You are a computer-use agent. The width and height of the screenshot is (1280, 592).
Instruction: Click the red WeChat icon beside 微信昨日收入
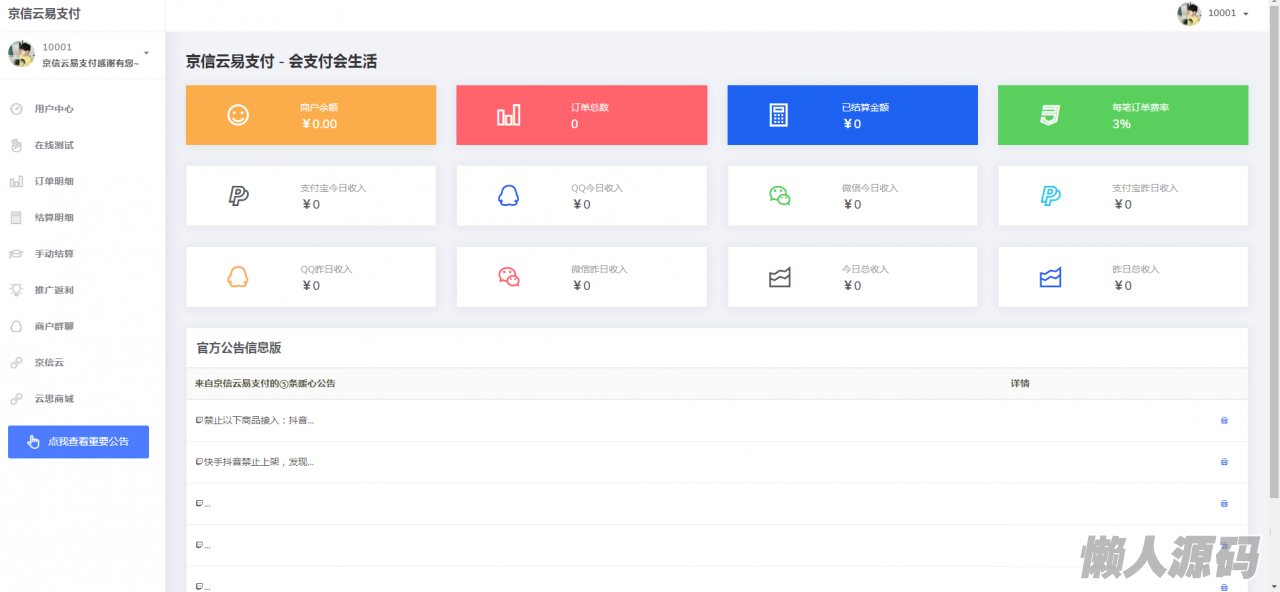[508, 277]
